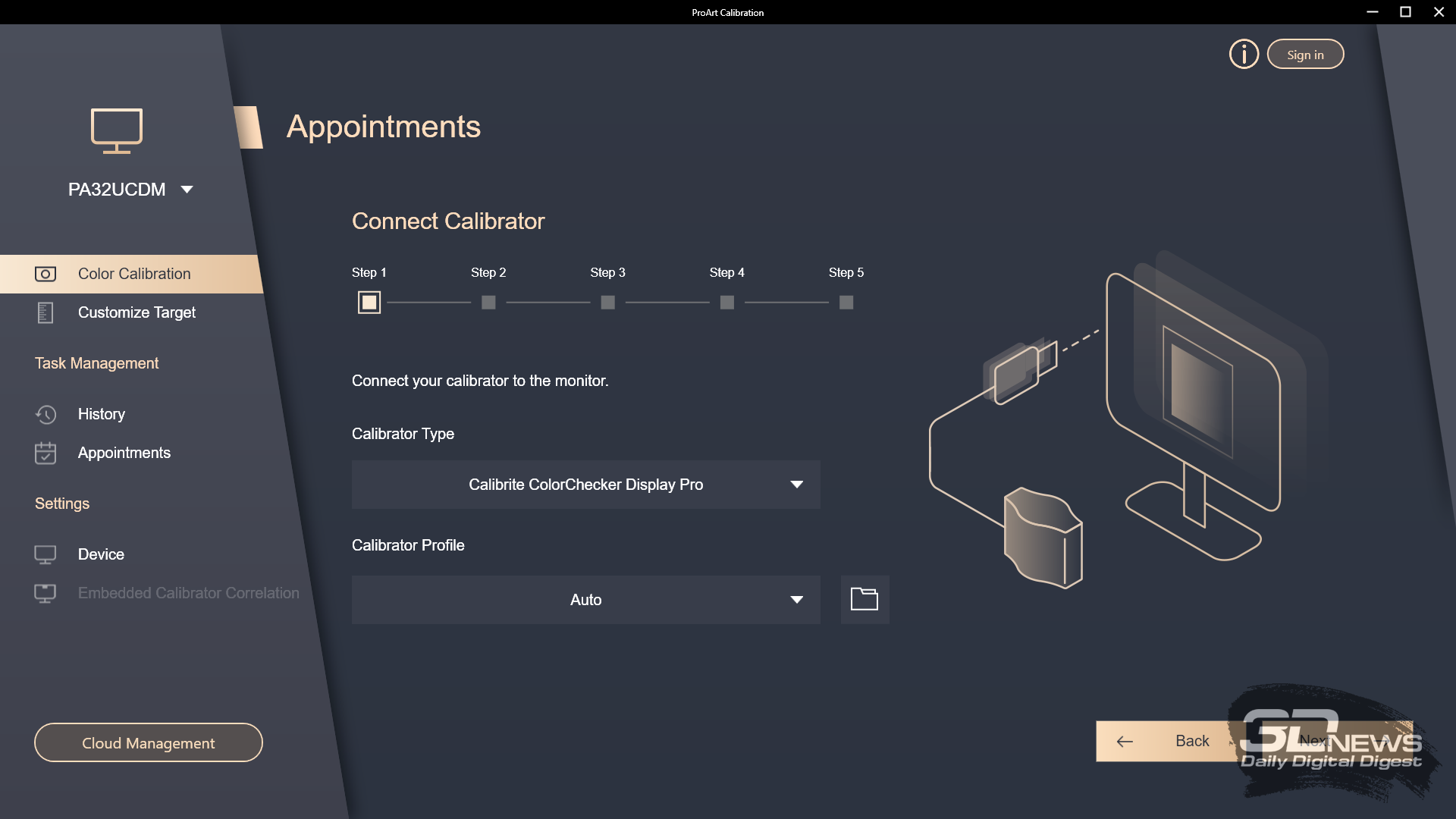Open the Device settings item
1456x819 pixels.
tap(101, 554)
